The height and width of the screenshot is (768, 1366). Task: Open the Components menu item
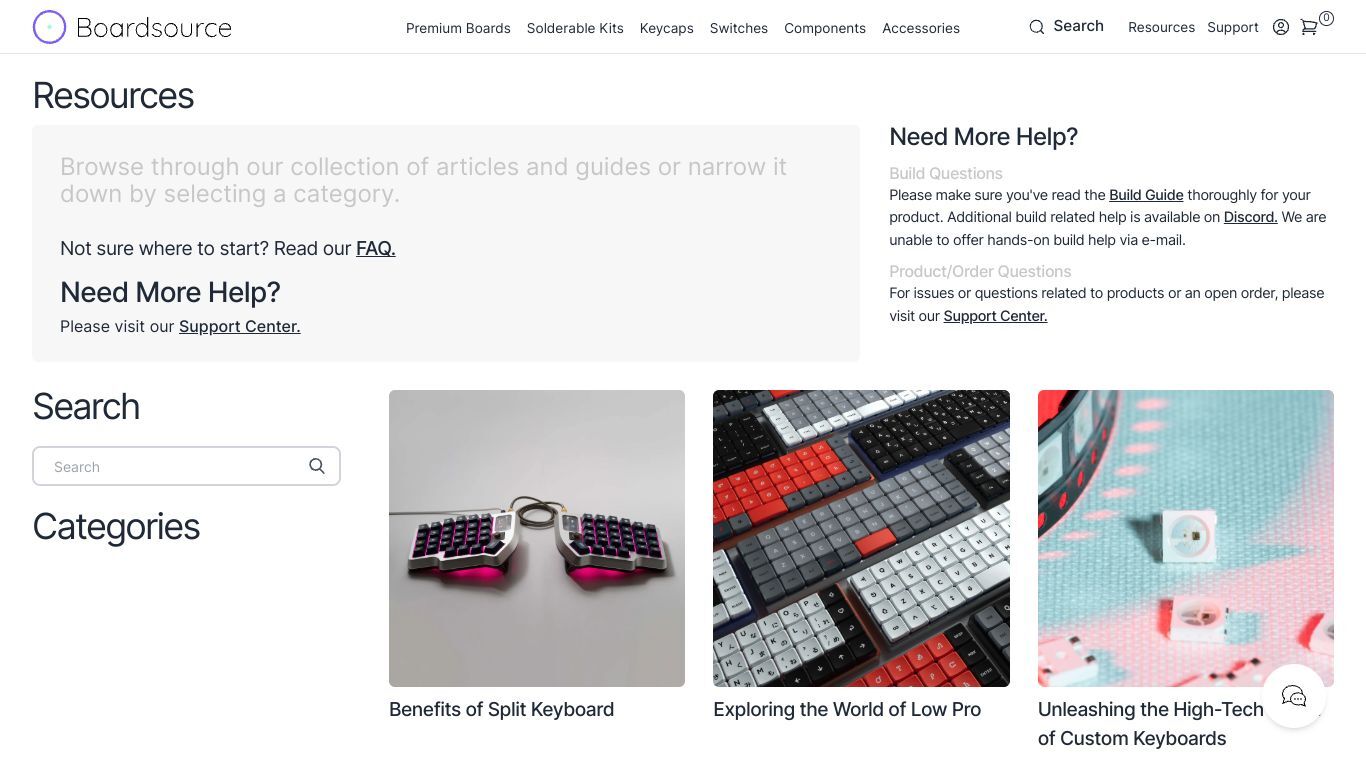tap(825, 28)
